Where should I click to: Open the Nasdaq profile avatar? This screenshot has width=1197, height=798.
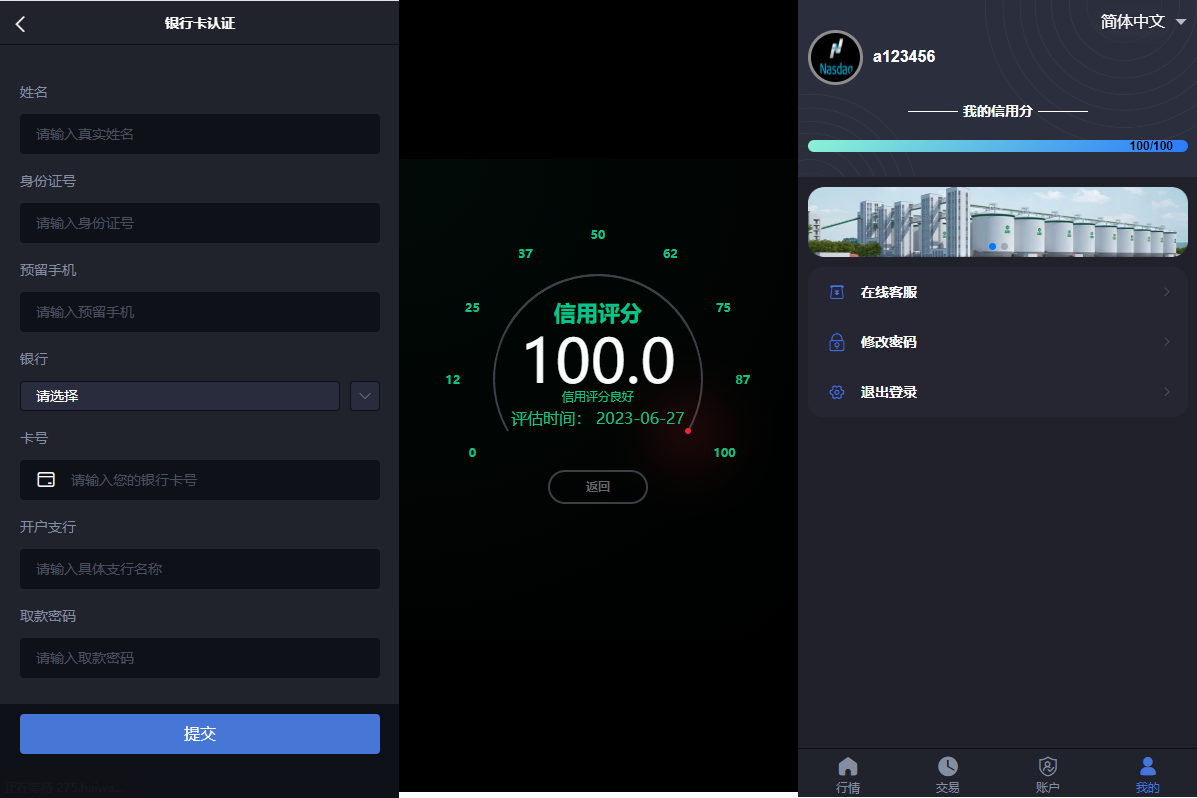pos(835,57)
